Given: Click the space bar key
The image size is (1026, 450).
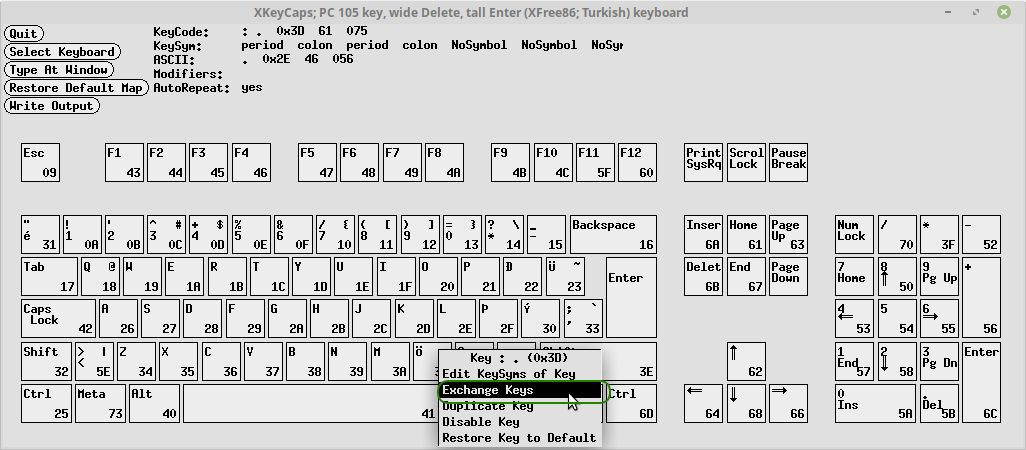Looking at the screenshot, I should (310, 404).
